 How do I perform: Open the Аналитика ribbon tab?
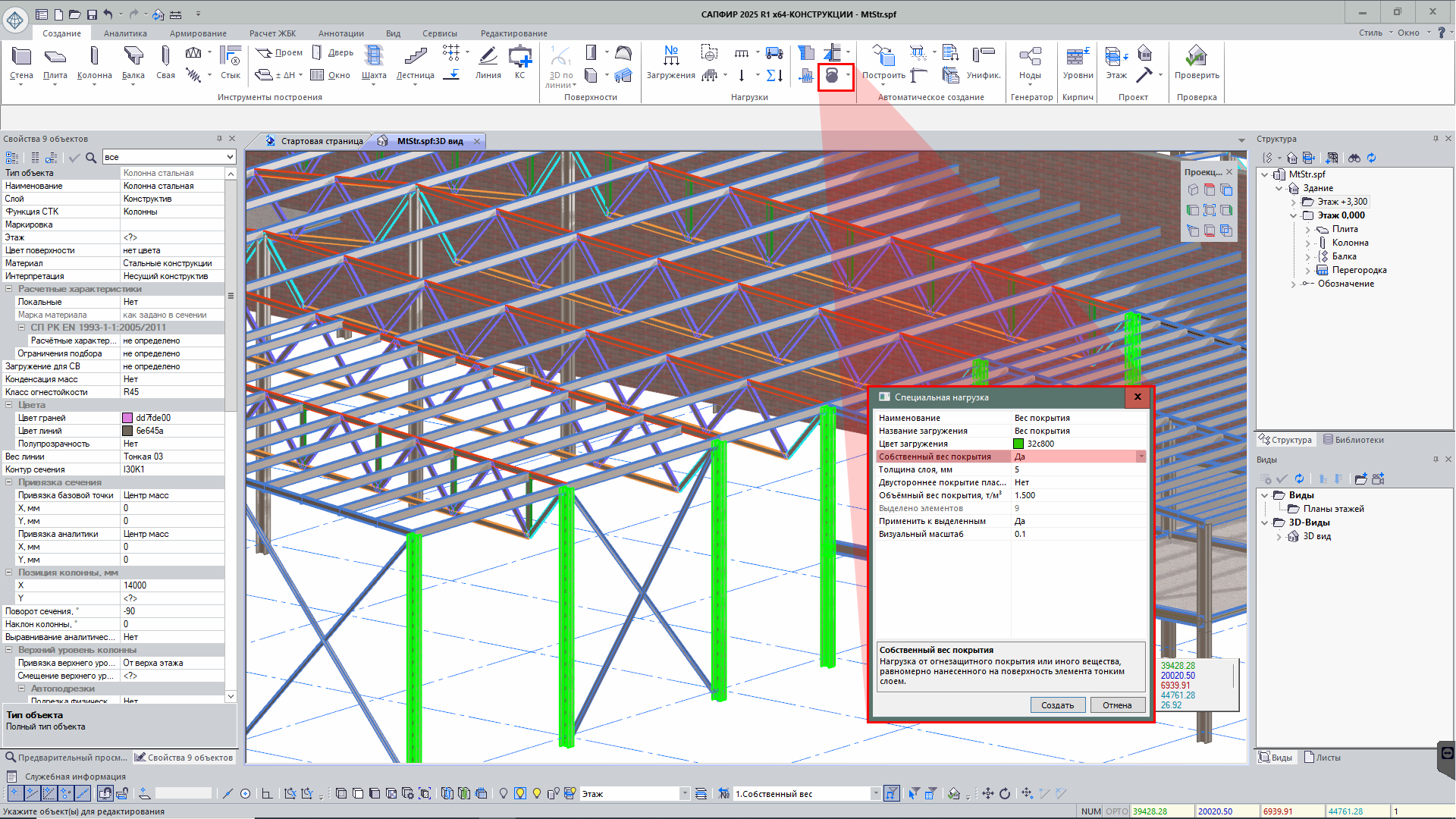125,33
